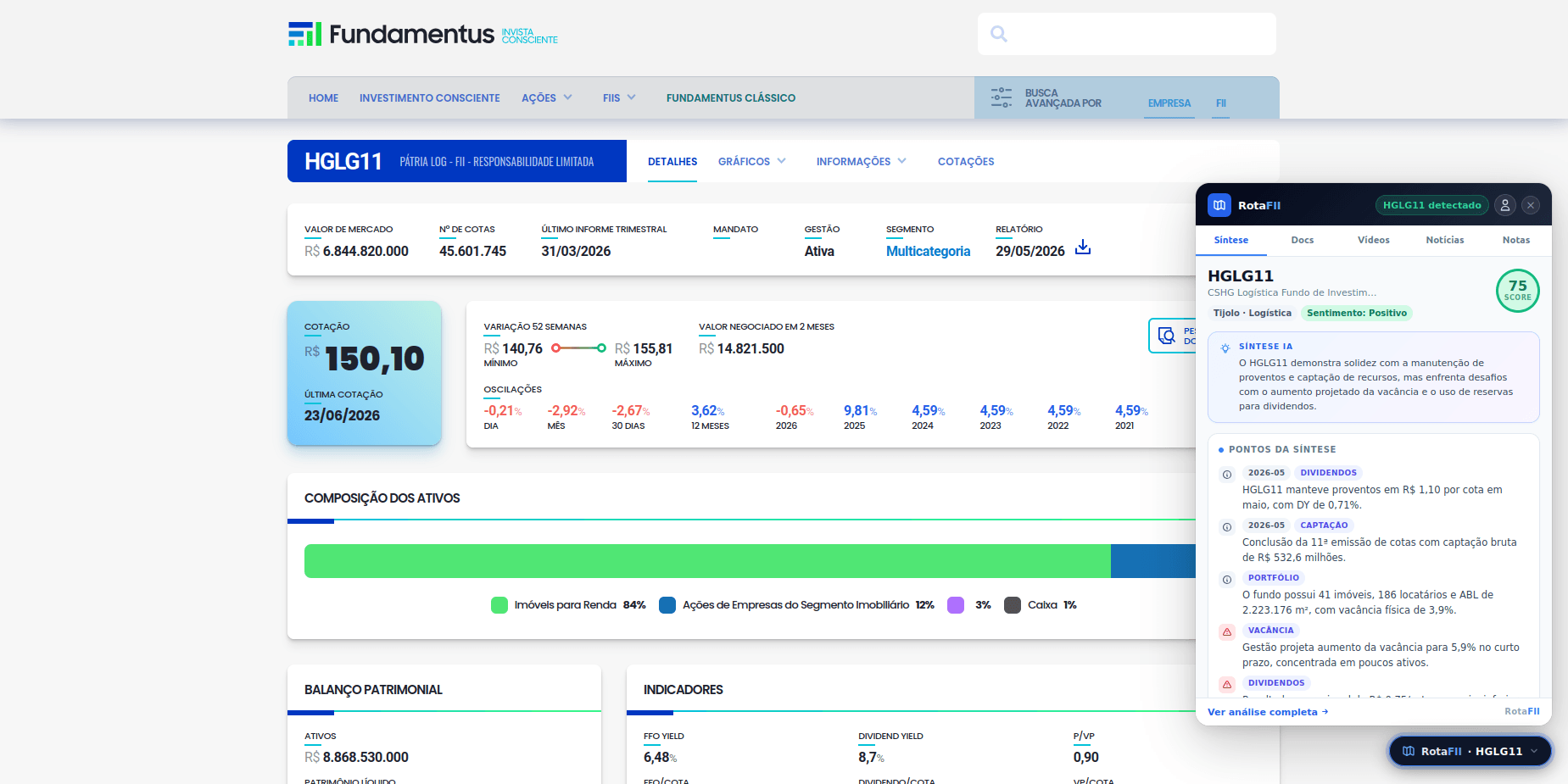
Task: Click the blue Ações de Empresas legend swatch
Action: tap(667, 605)
